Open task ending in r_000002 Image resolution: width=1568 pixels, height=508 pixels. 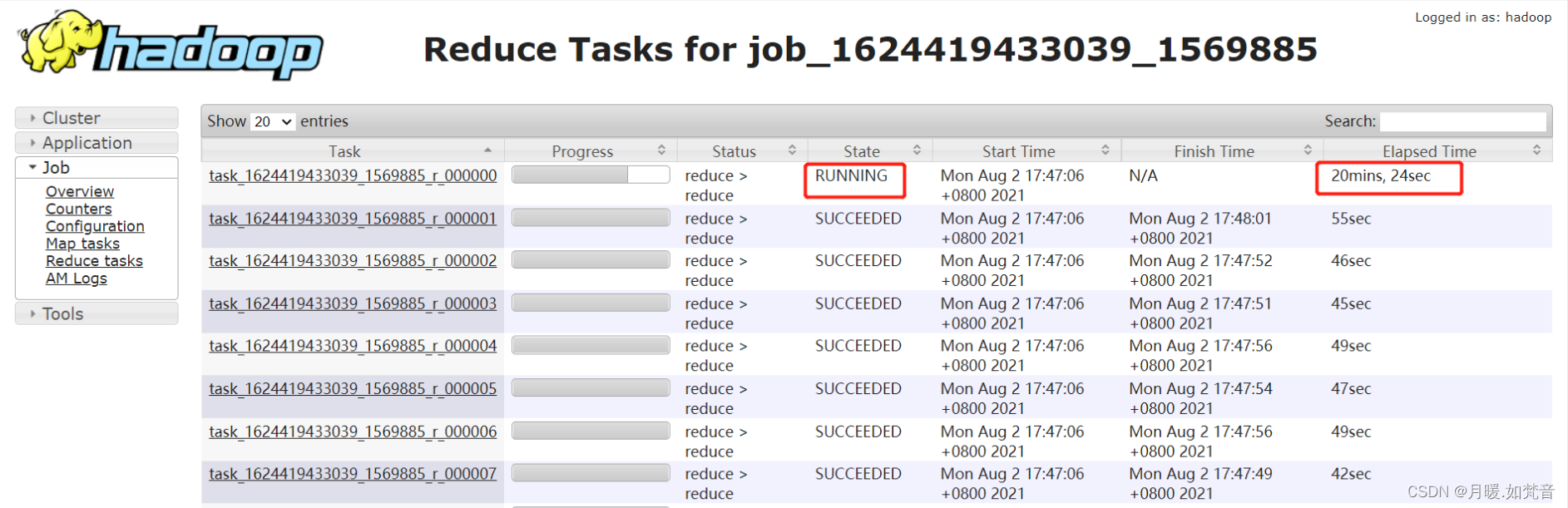tap(353, 261)
